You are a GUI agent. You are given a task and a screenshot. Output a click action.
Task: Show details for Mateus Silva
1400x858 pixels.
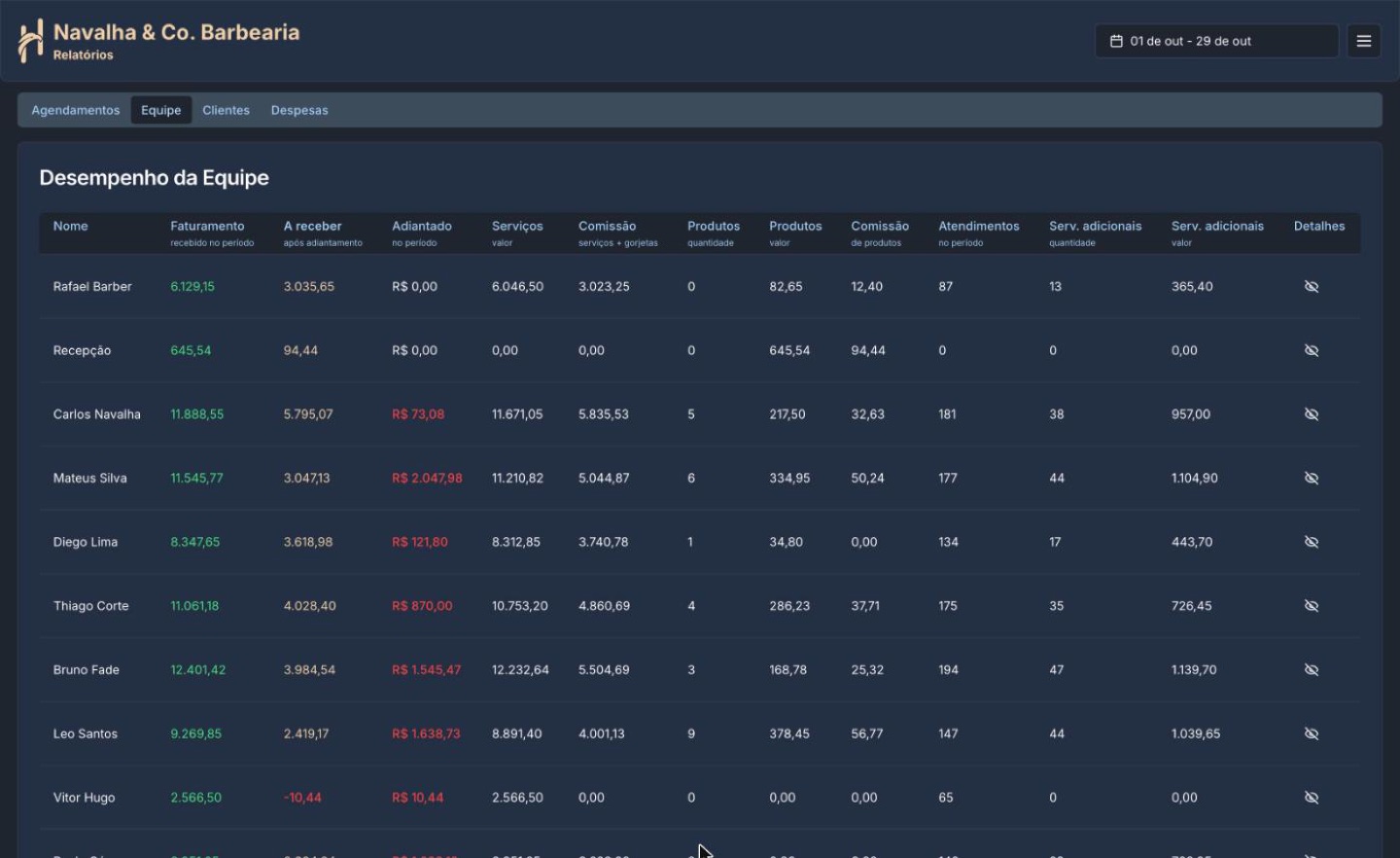click(1312, 478)
